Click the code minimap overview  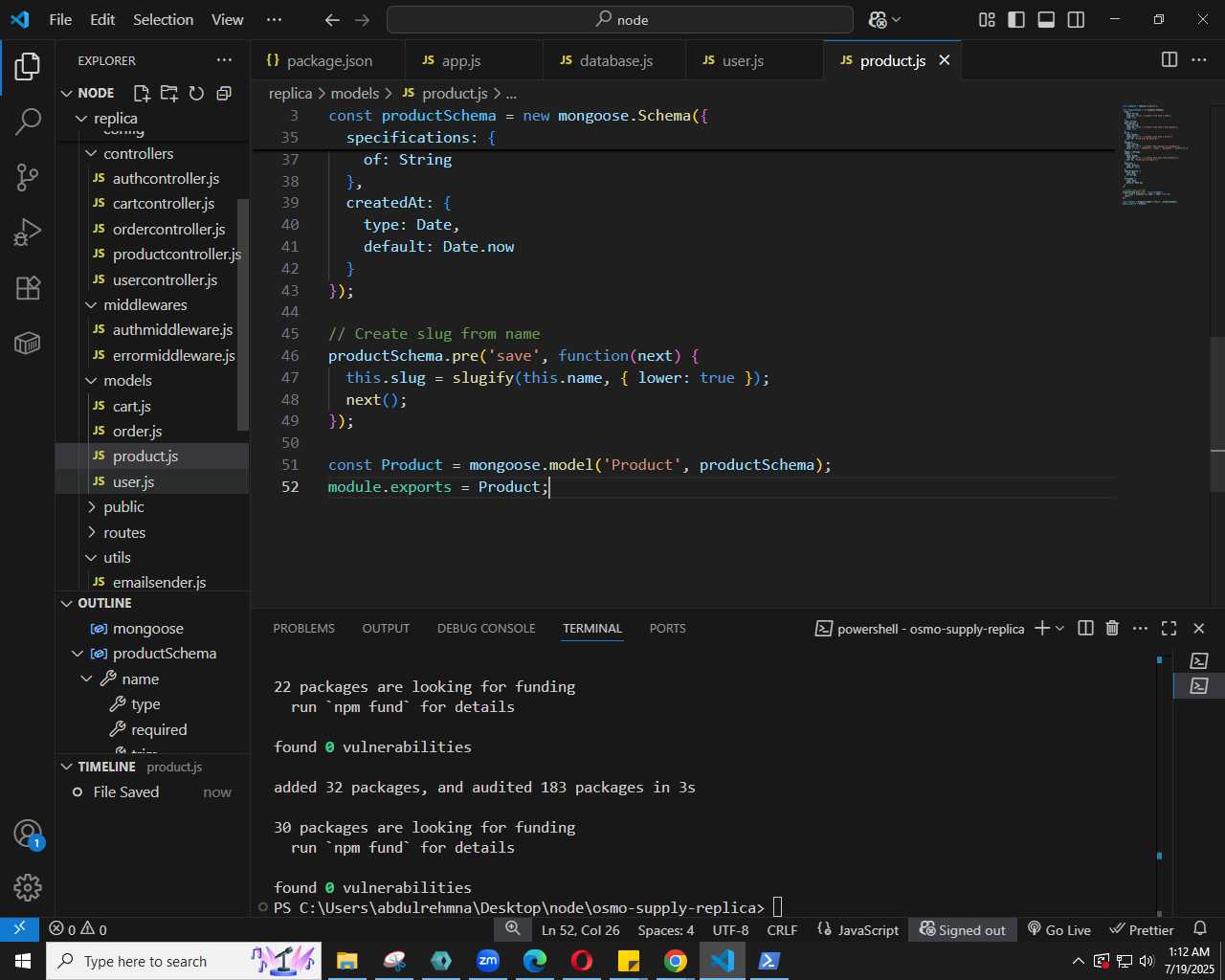click(x=1155, y=153)
